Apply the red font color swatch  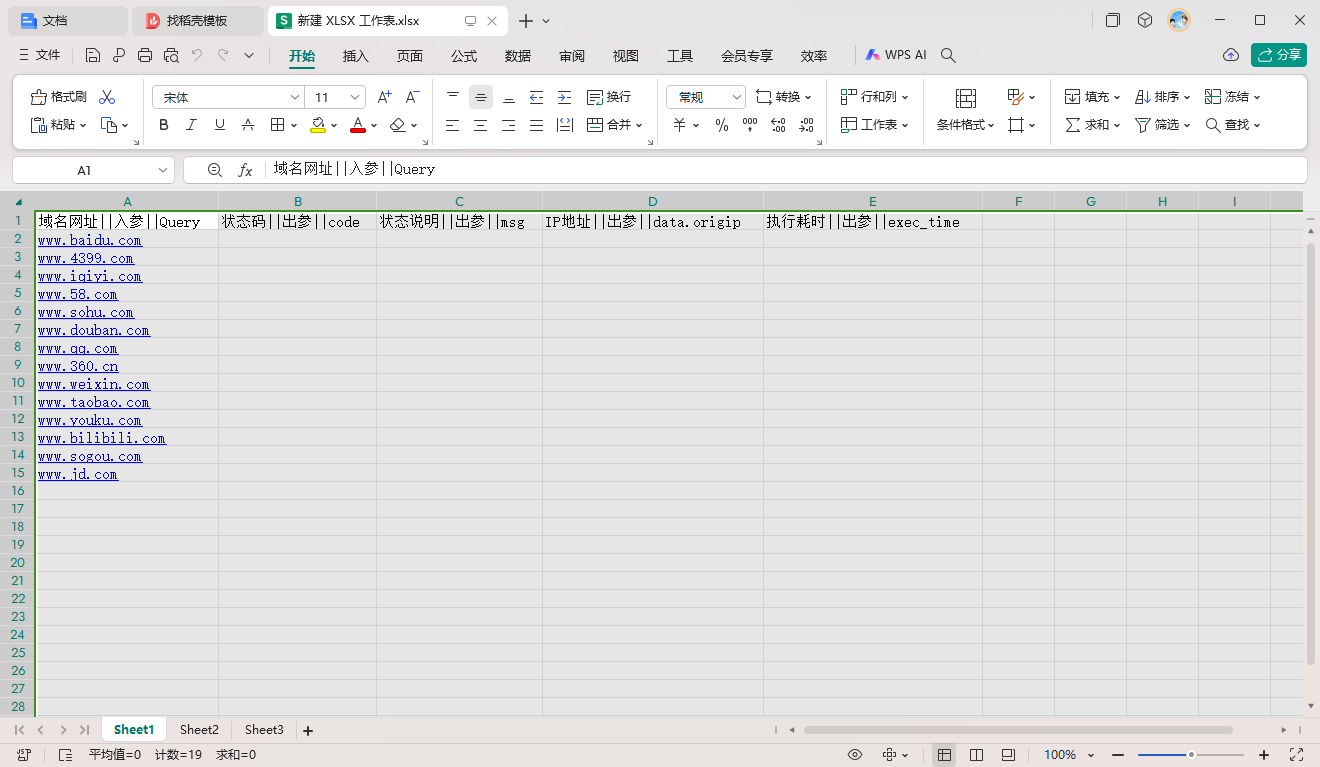coord(358,125)
